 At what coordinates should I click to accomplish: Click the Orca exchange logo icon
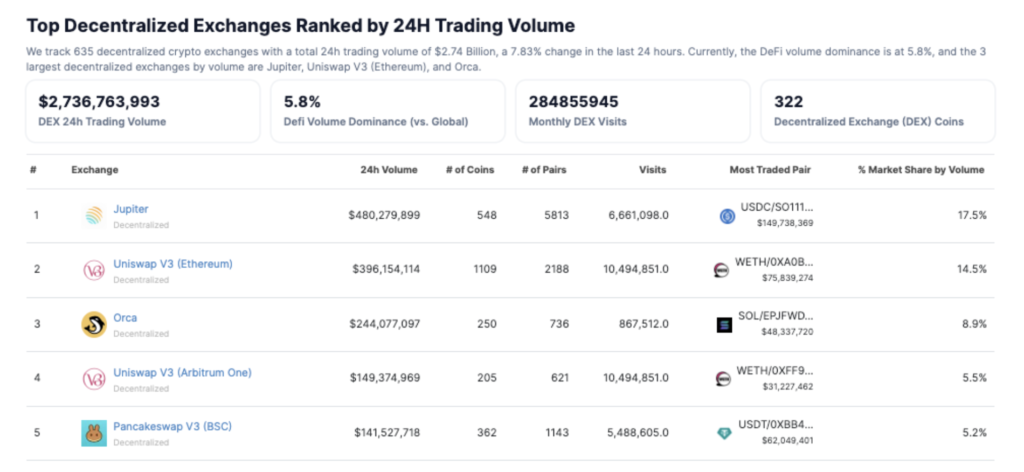[x=93, y=324]
